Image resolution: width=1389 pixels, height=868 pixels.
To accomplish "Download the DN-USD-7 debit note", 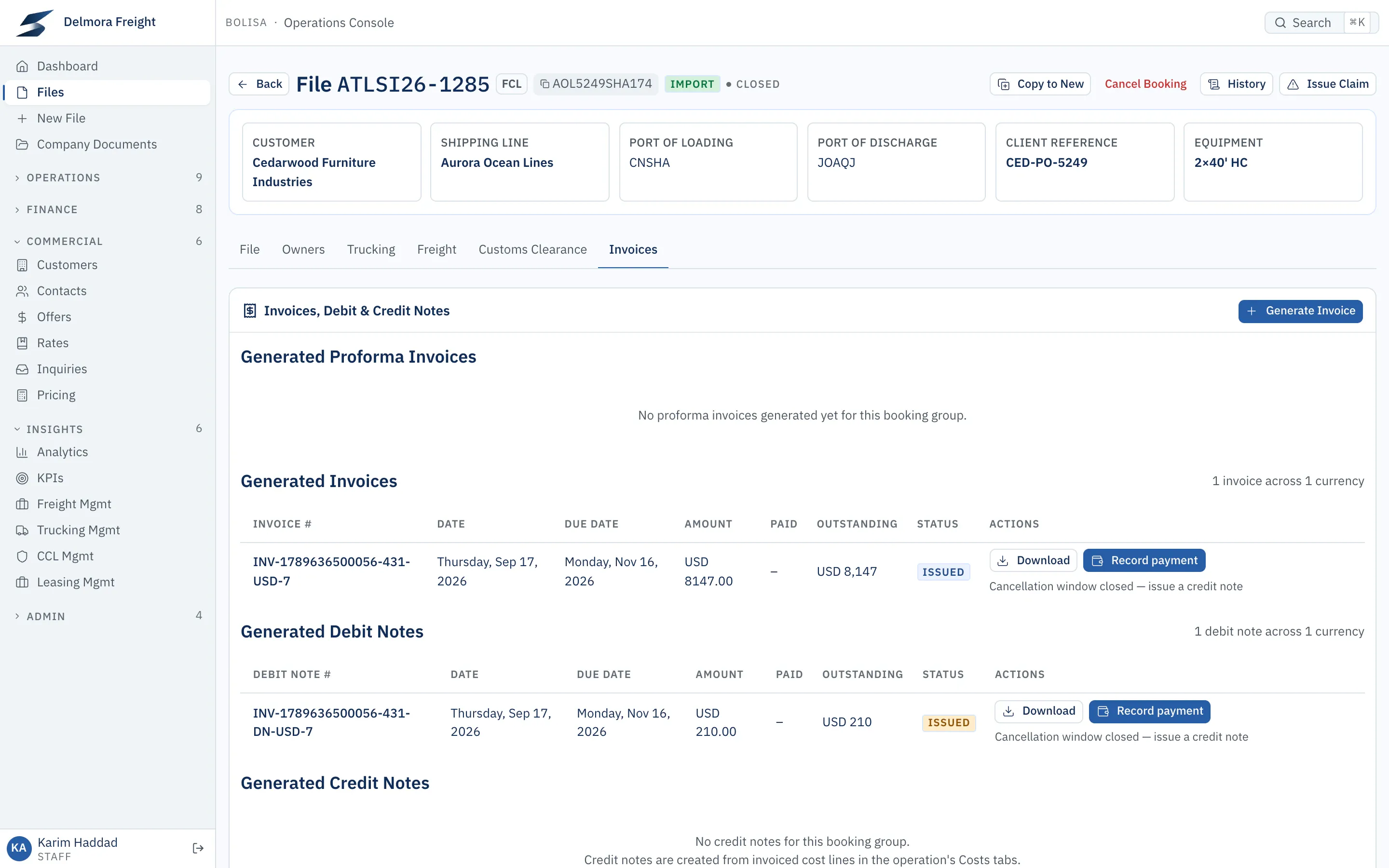I will pyautogui.click(x=1038, y=711).
